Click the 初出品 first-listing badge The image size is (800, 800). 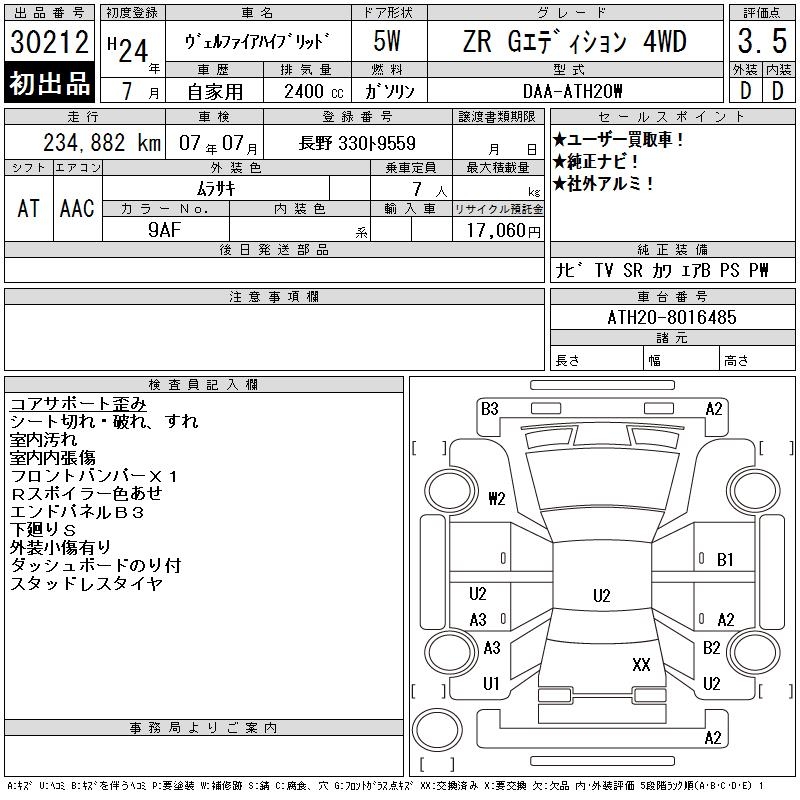click(x=50, y=84)
